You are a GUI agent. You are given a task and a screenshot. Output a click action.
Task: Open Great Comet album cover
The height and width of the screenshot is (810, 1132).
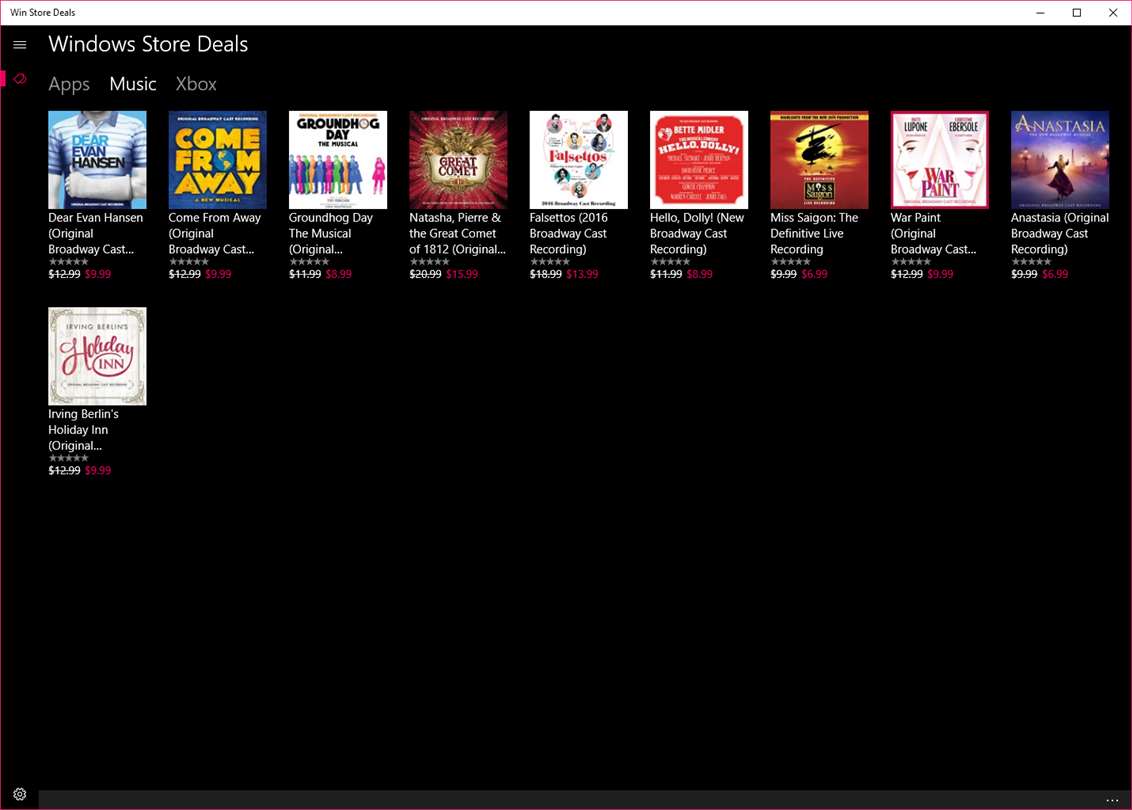(x=458, y=160)
